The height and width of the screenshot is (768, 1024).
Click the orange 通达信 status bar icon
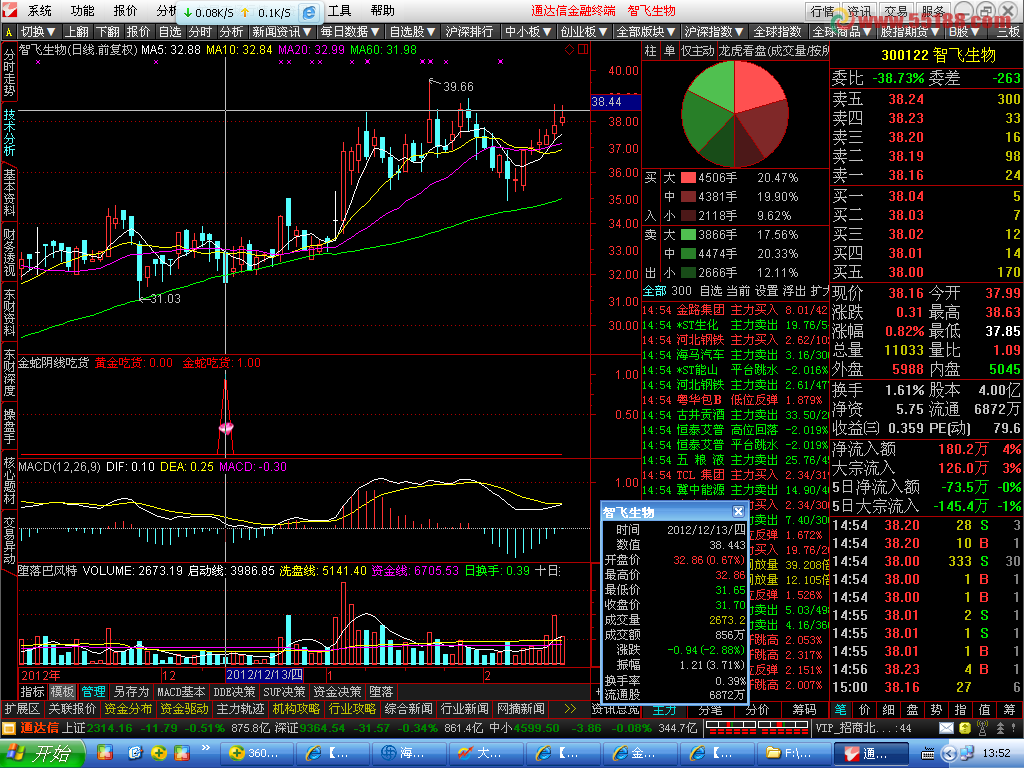(9, 728)
